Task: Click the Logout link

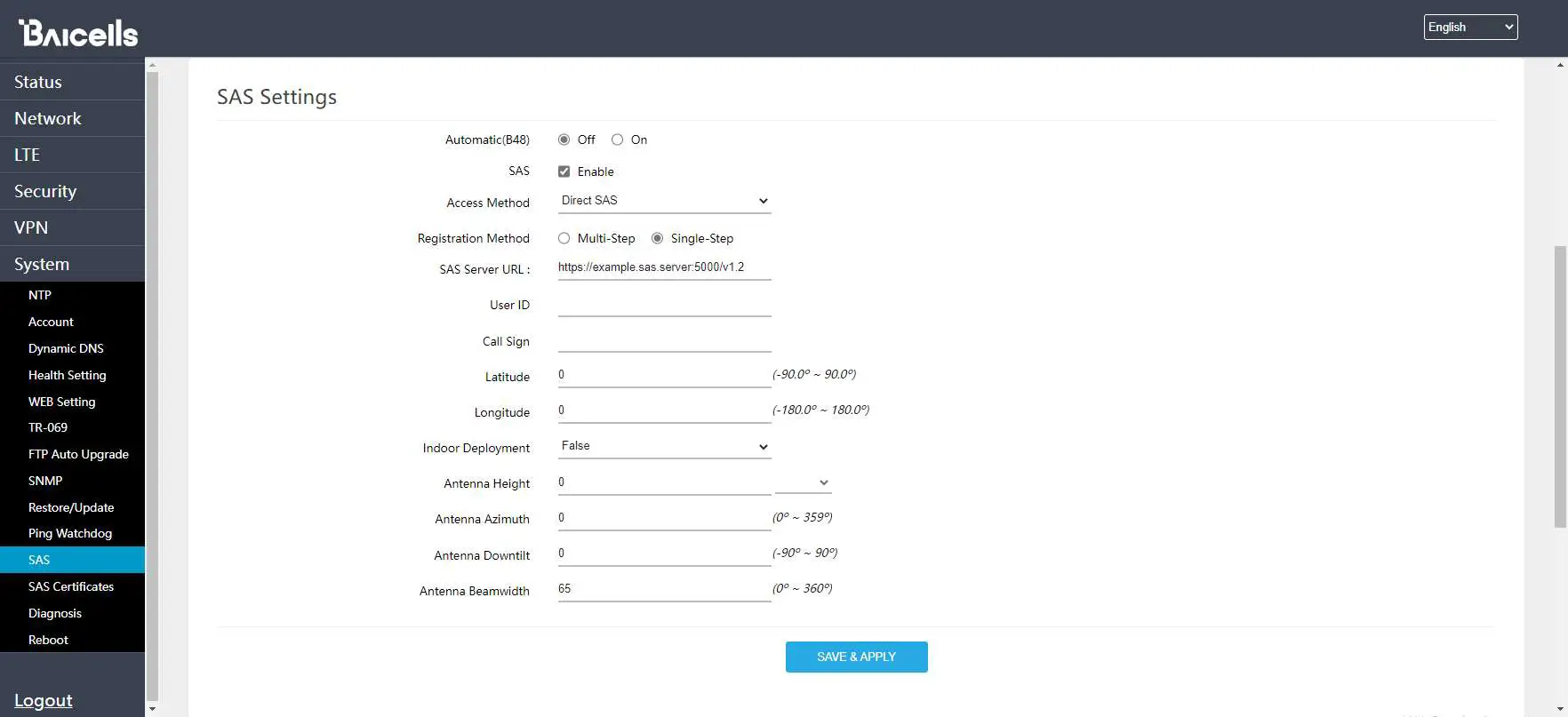Action: (44, 700)
